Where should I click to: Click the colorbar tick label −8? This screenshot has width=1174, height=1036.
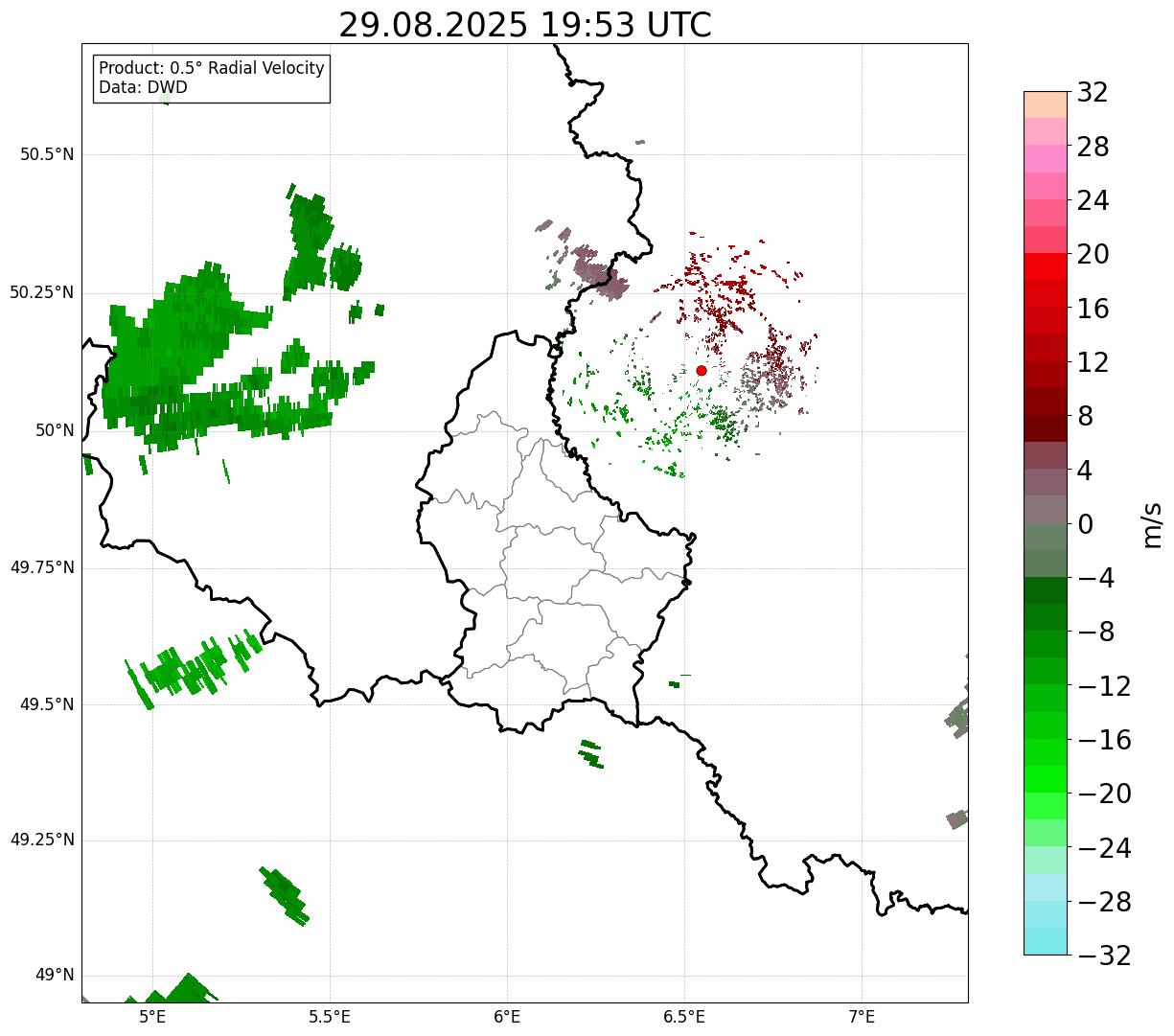1095,632
